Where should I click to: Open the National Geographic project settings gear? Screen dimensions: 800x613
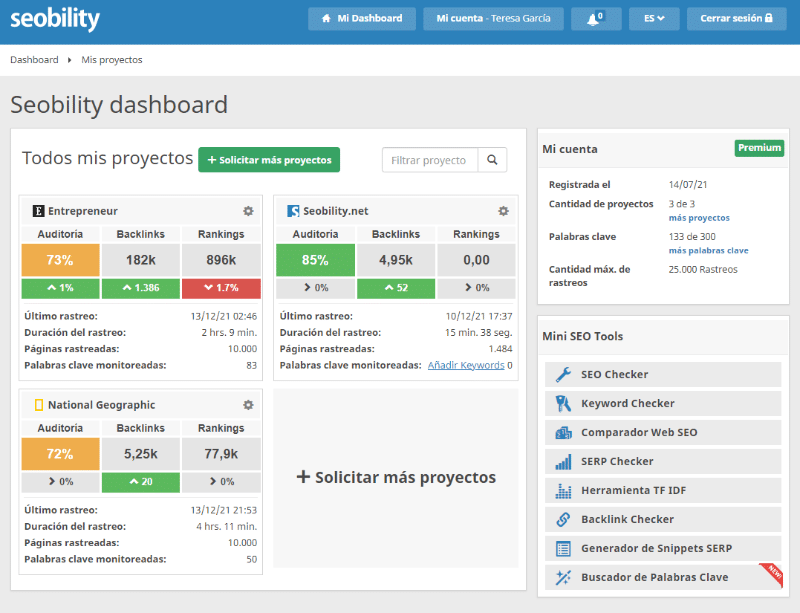(248, 405)
